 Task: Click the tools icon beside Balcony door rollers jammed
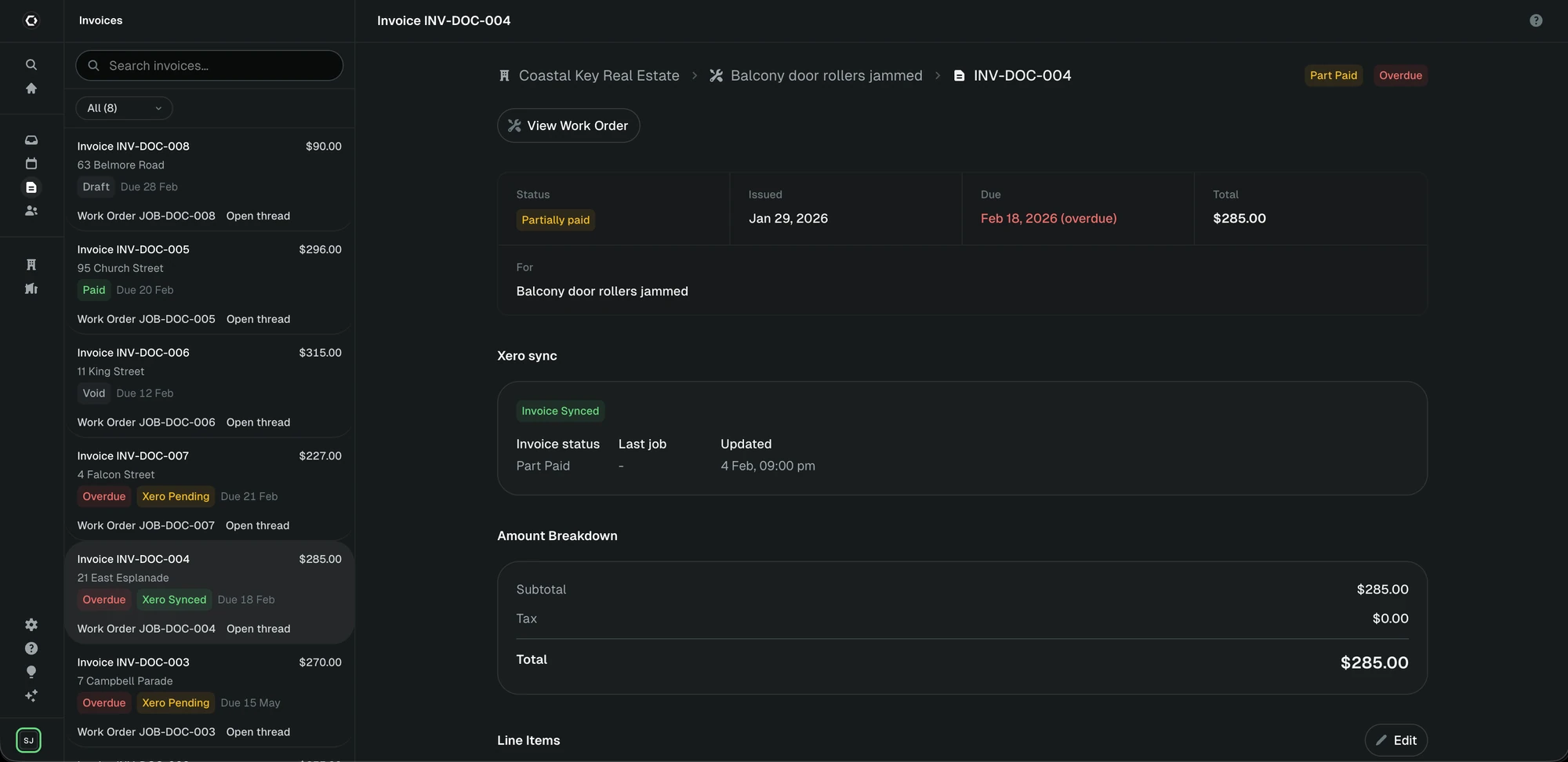pos(716,75)
